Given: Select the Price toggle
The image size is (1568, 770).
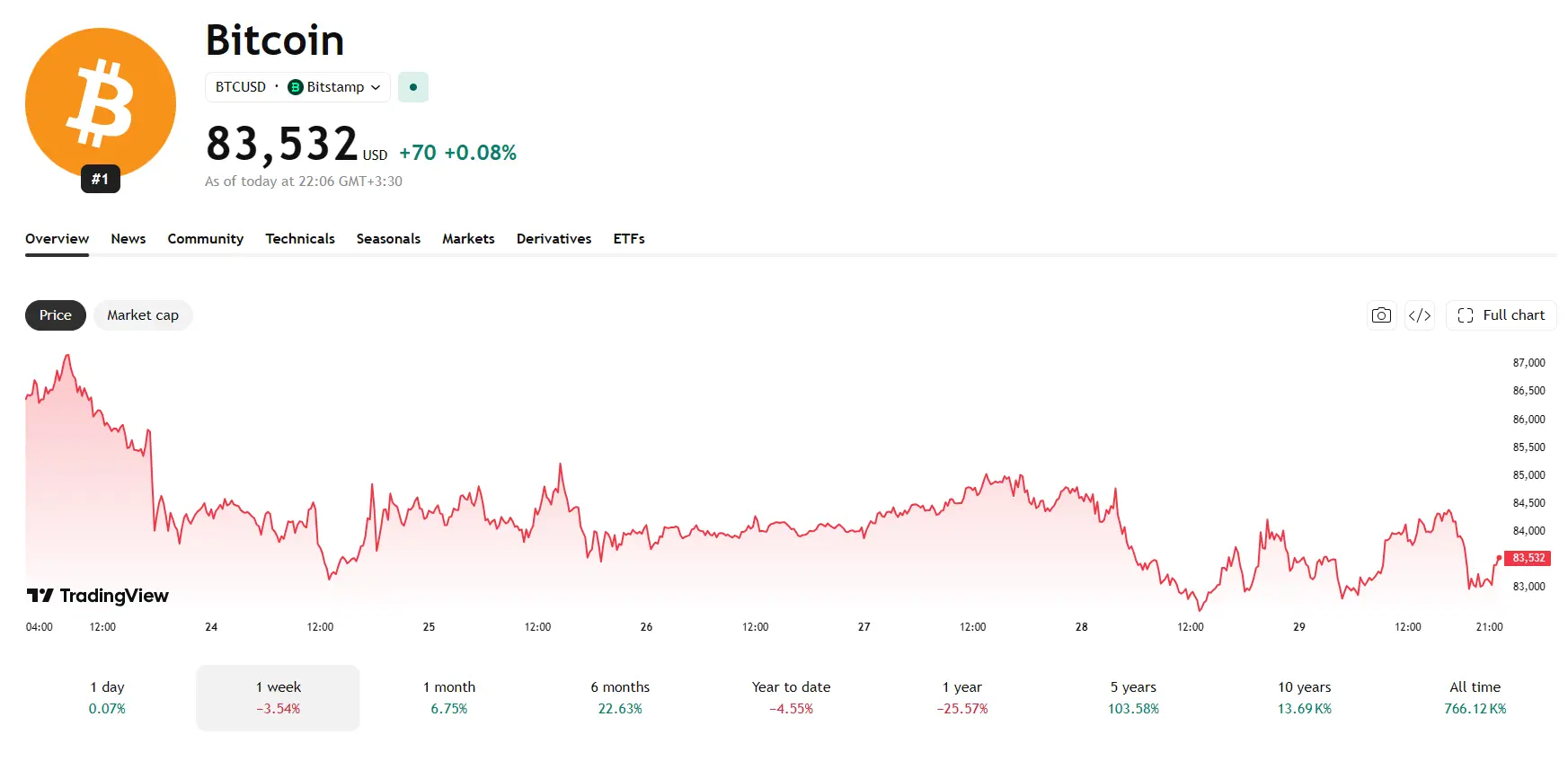Looking at the screenshot, I should [56, 315].
